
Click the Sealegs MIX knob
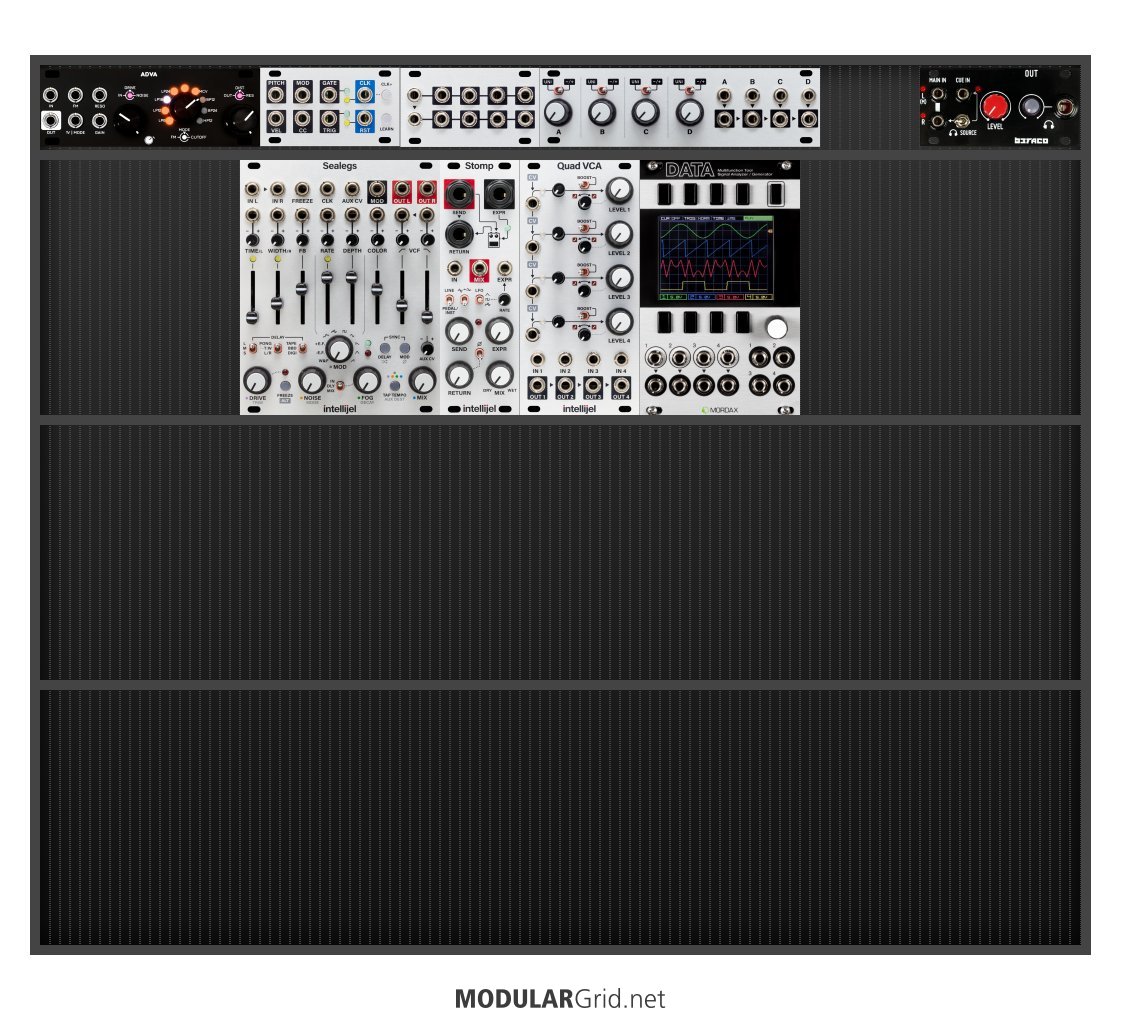point(422,380)
